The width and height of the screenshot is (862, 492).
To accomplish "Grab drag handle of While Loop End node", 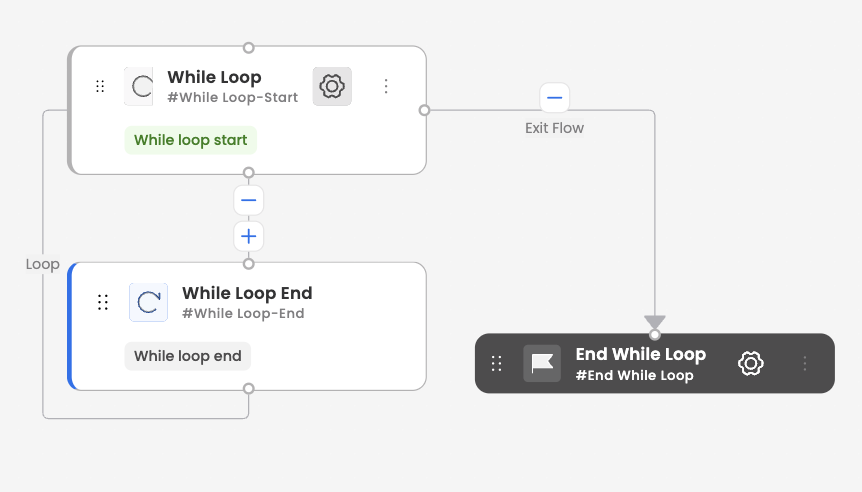I will [x=103, y=302].
